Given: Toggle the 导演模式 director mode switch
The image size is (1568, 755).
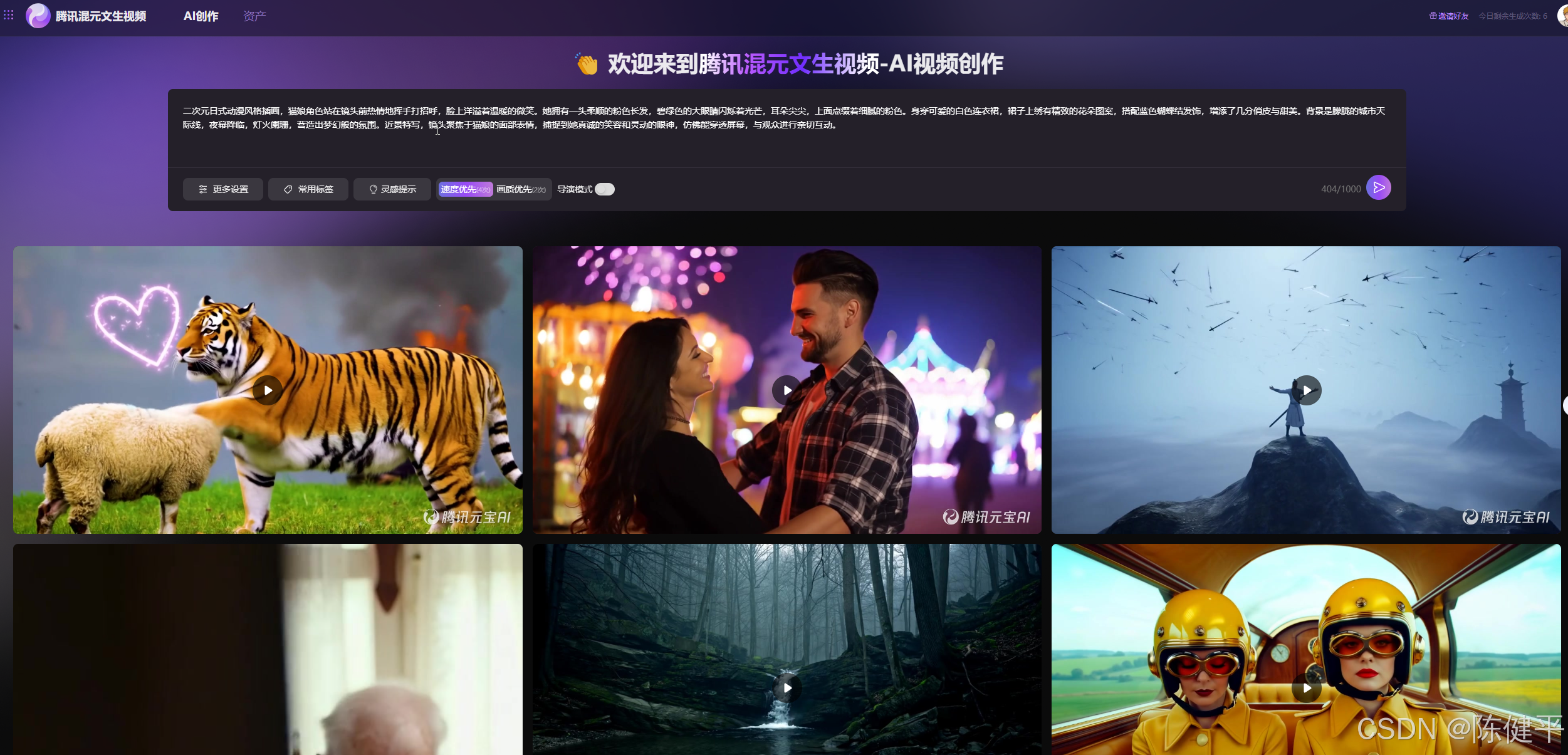Looking at the screenshot, I should click(605, 189).
